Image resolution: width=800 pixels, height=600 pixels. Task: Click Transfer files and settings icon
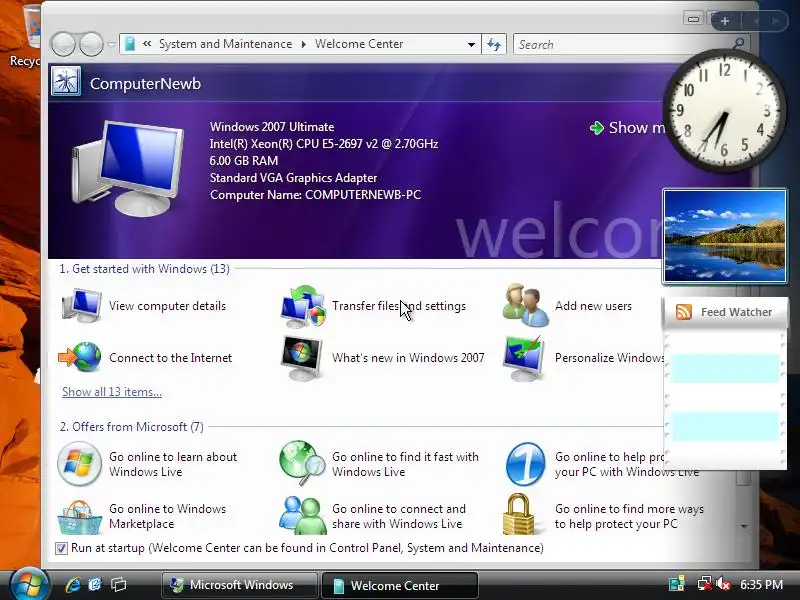tap(303, 306)
